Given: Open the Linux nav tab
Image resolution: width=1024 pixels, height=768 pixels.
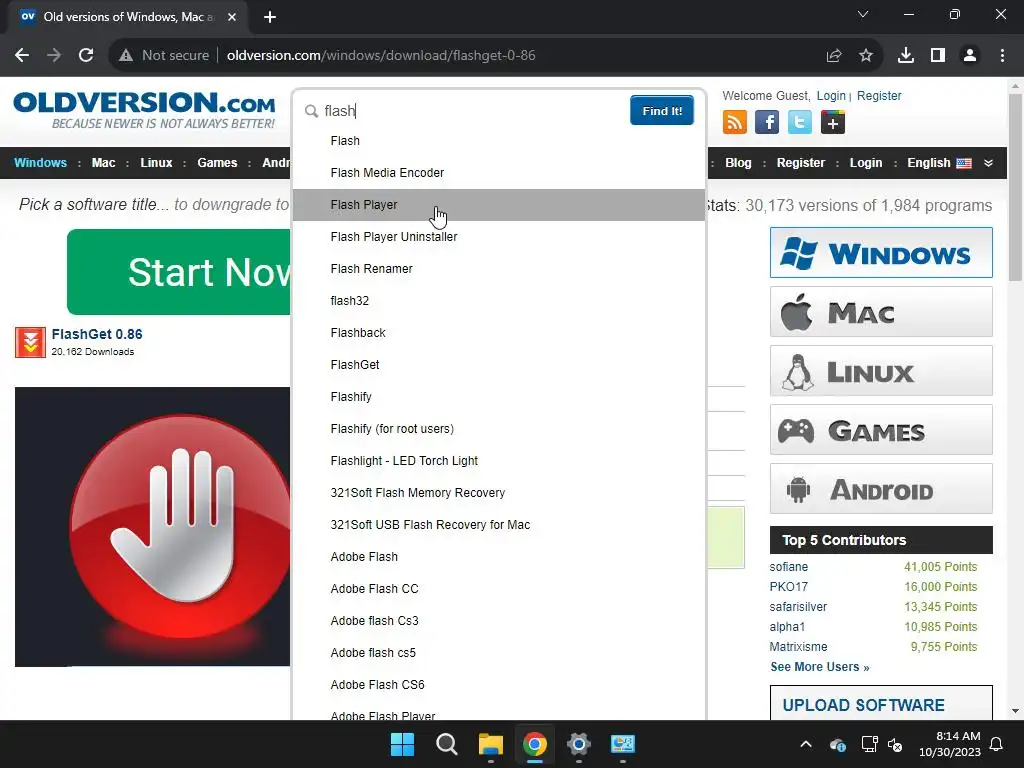Looking at the screenshot, I should click(156, 163).
